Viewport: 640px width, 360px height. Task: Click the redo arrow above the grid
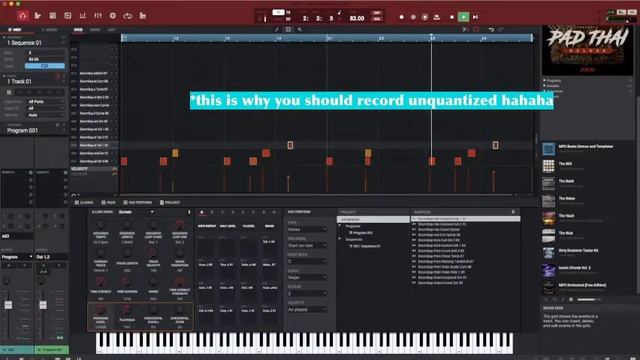point(501,29)
